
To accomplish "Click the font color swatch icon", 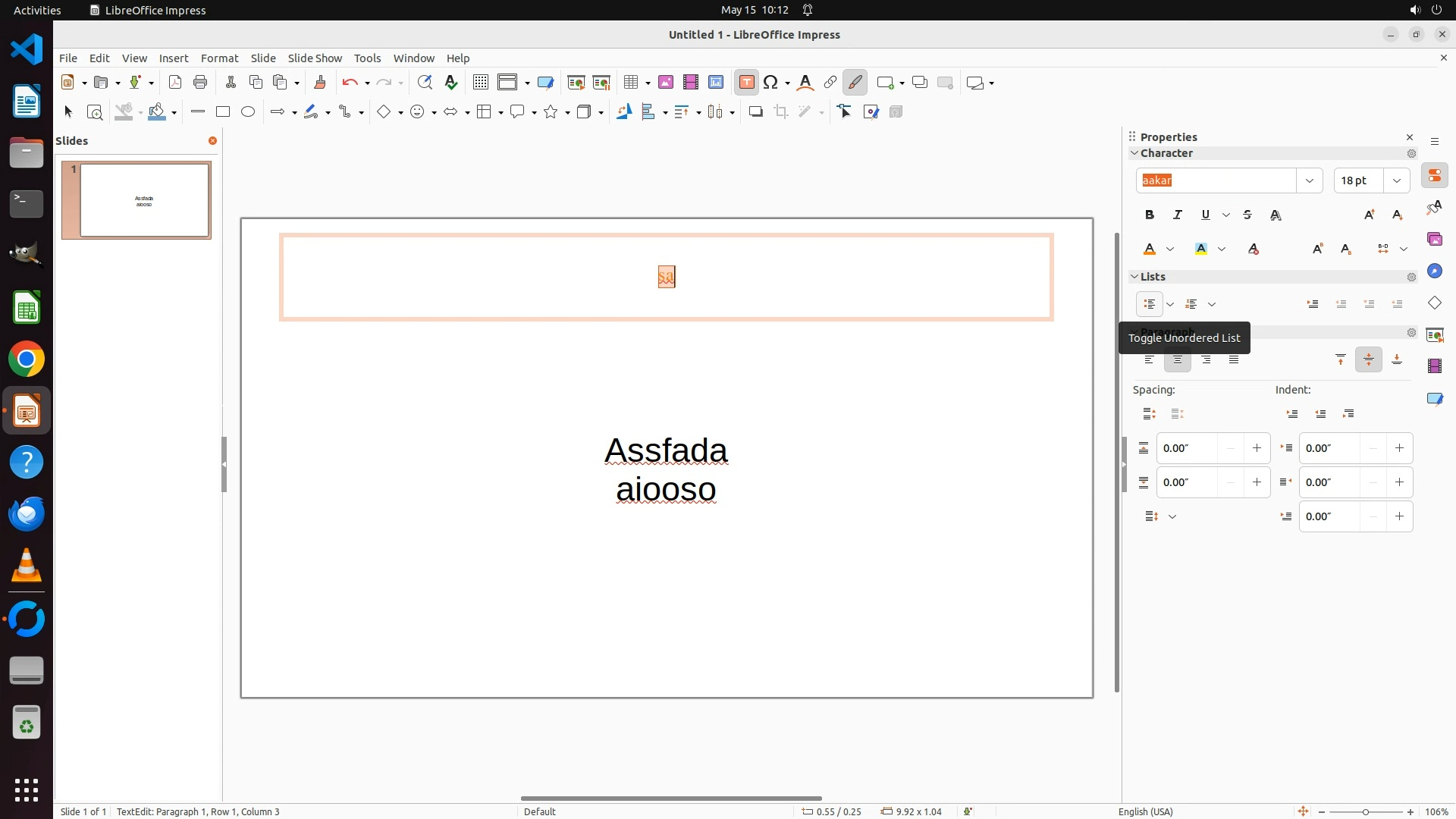I will pyautogui.click(x=1150, y=249).
